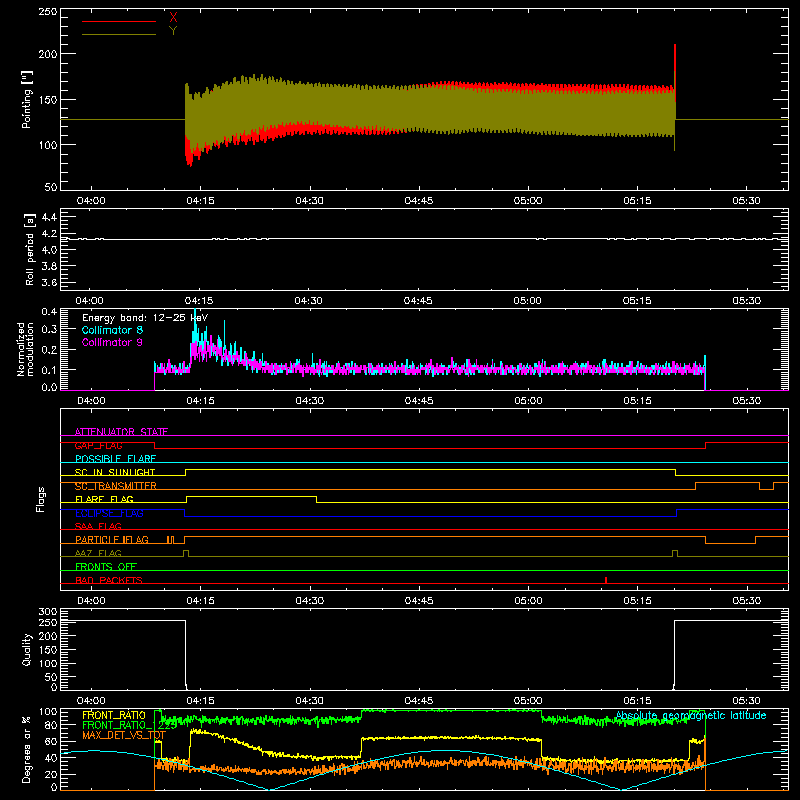This screenshot has width=800, height=800.
Task: Click the 04:15 time label under Pointing plot
Action: [x=201, y=201]
